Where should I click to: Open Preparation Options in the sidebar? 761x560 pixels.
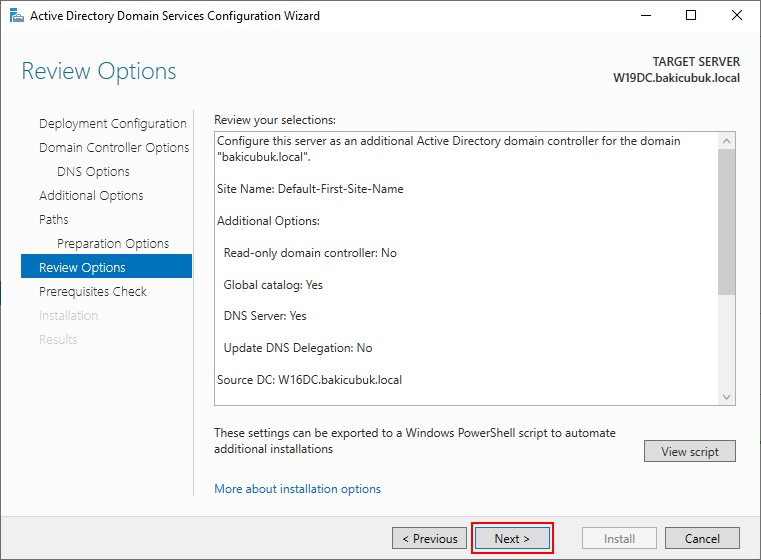point(113,244)
